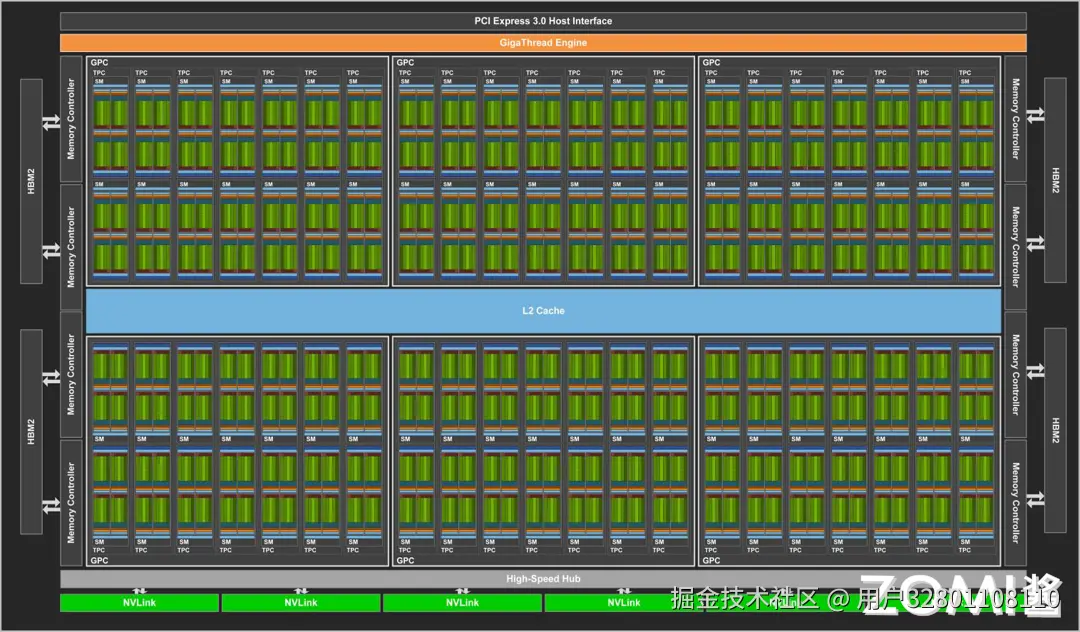This screenshot has height=632, width=1080.
Task: Click the arrows above the leftmost NVLink block
Action: tap(139, 591)
